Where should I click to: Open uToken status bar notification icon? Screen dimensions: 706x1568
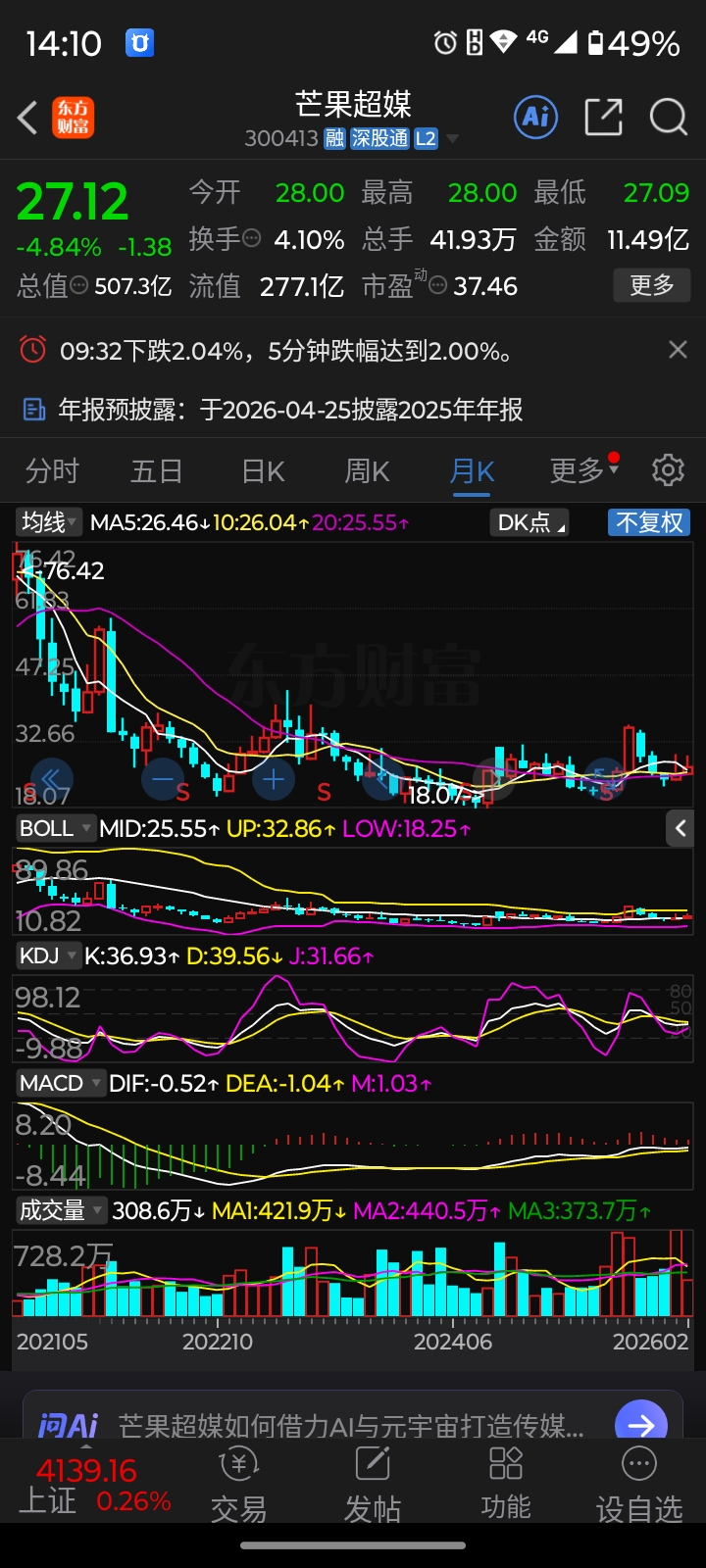pos(139,43)
